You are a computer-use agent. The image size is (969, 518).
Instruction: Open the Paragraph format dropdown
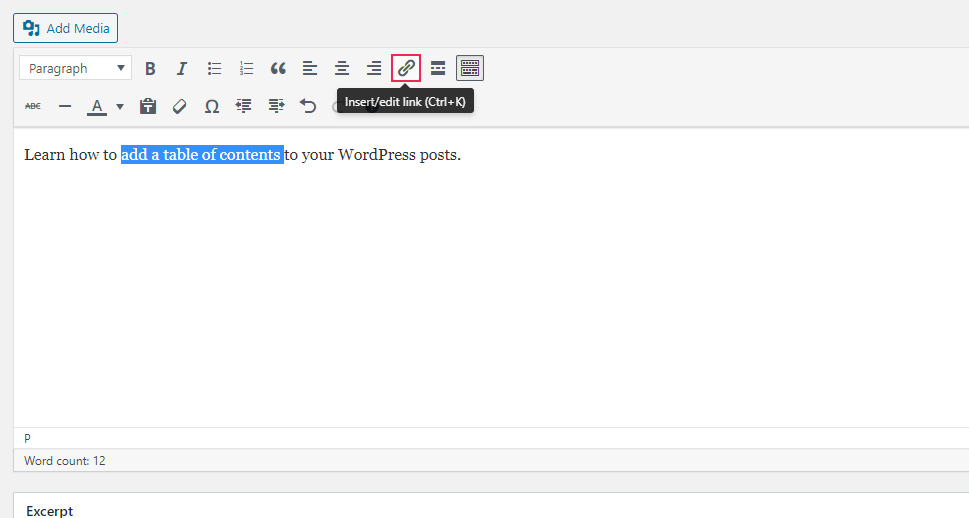[x=75, y=68]
